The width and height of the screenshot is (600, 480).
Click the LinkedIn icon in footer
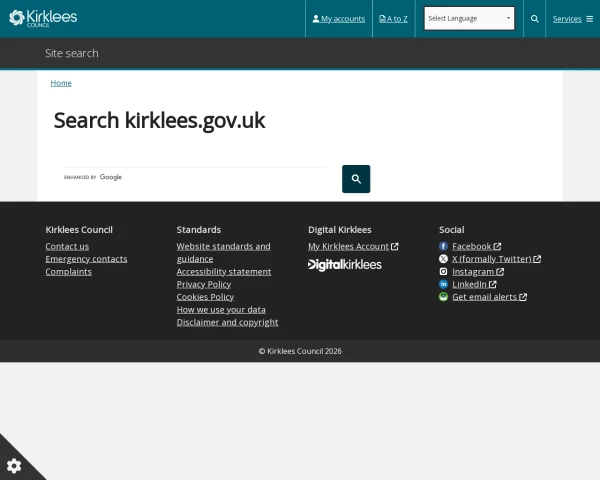[443, 284]
